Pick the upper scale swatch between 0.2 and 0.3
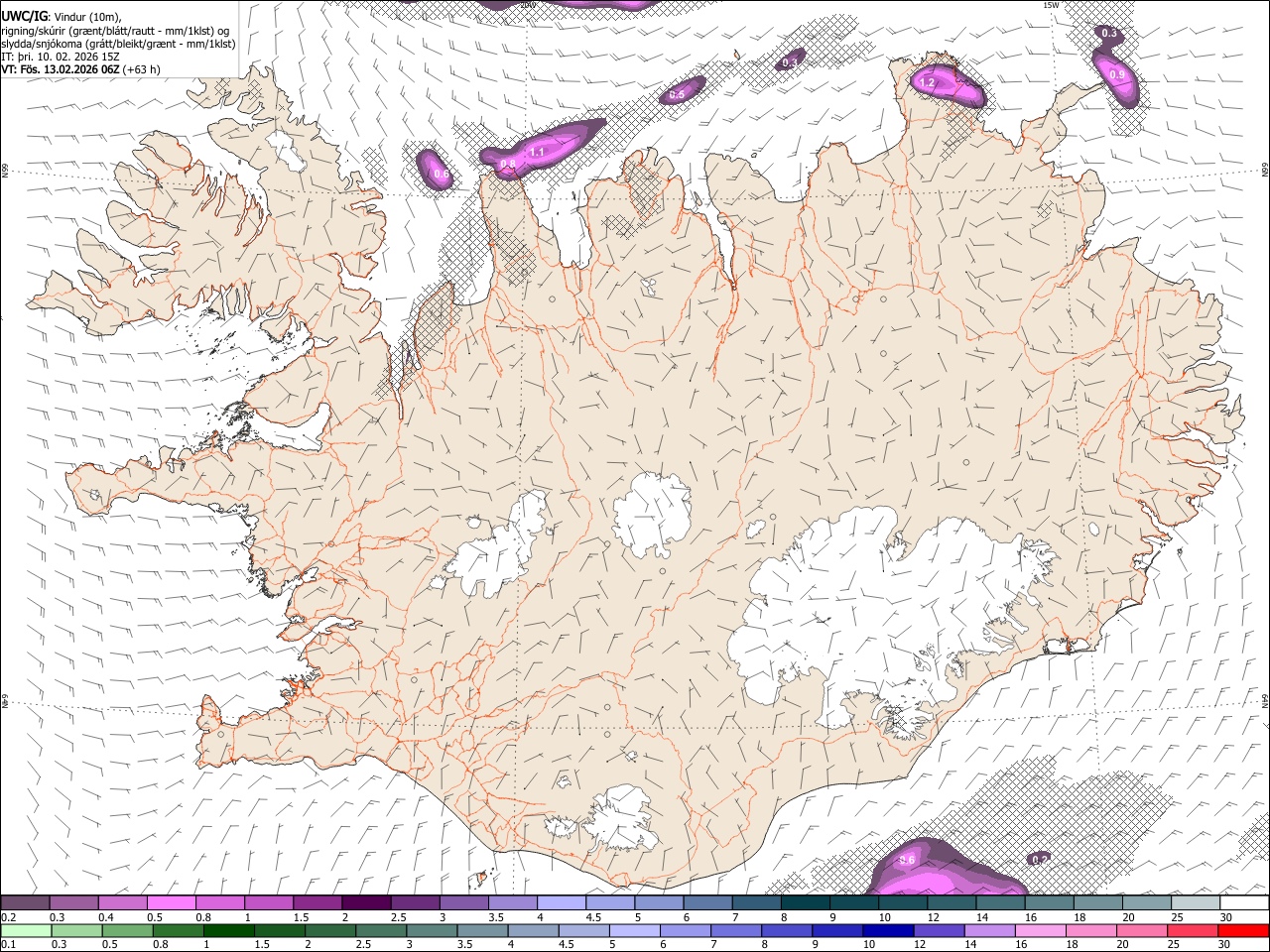Image resolution: width=1270 pixels, height=952 pixels. click(25, 902)
